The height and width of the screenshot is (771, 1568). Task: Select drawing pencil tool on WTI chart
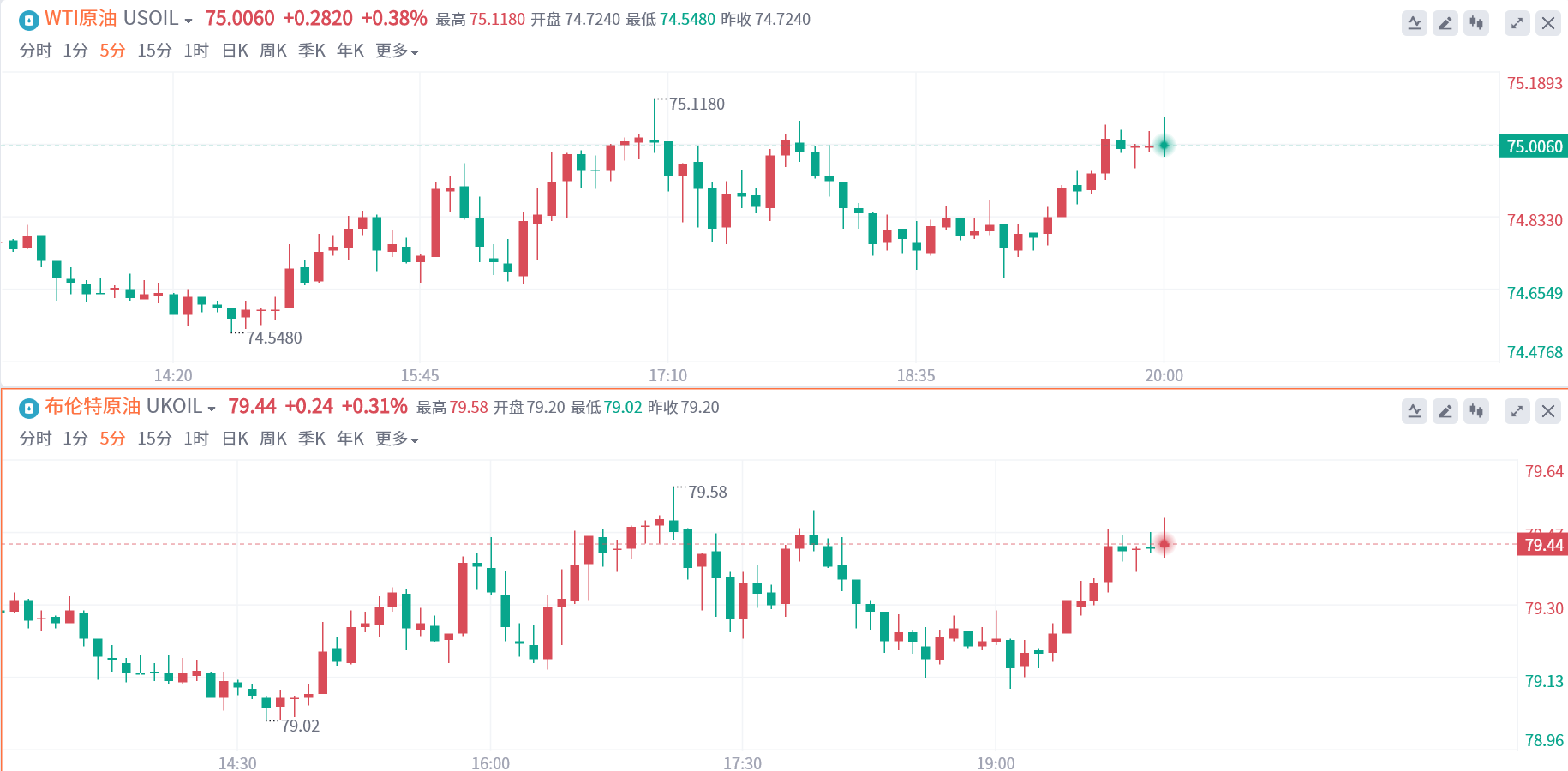point(1445,23)
